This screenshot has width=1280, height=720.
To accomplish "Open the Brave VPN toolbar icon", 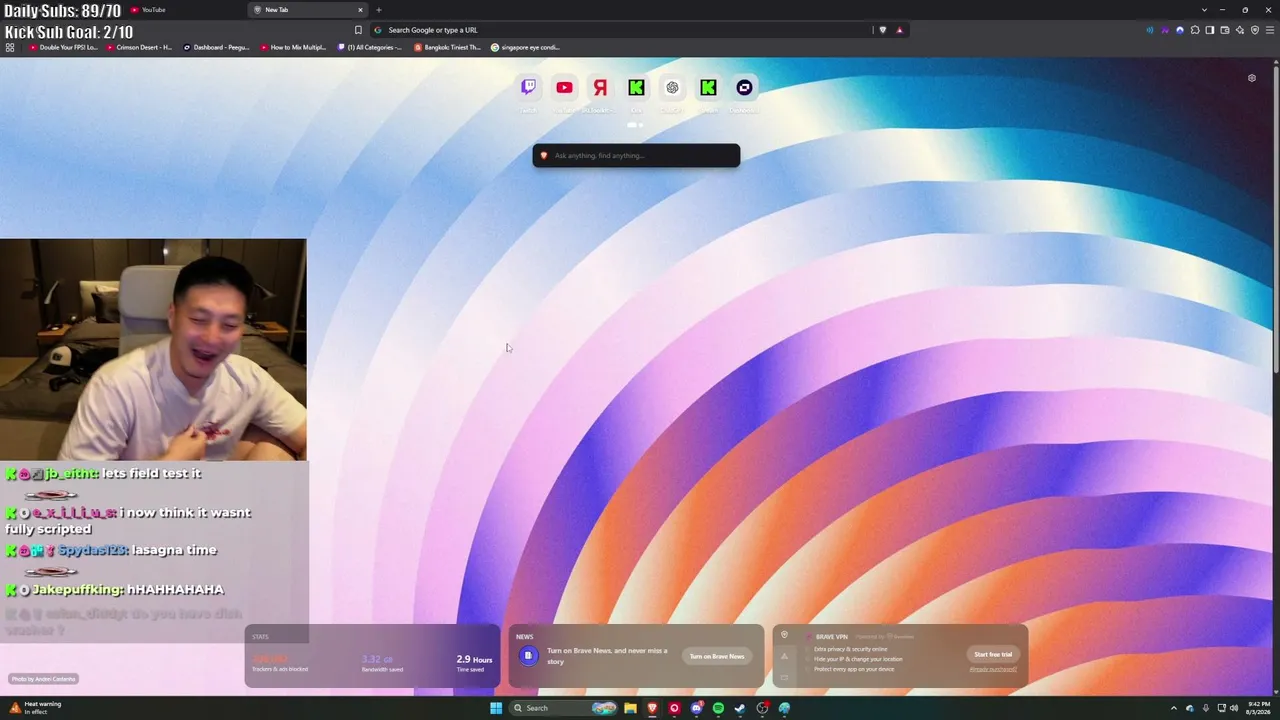I will pyautogui.click(x=1255, y=30).
